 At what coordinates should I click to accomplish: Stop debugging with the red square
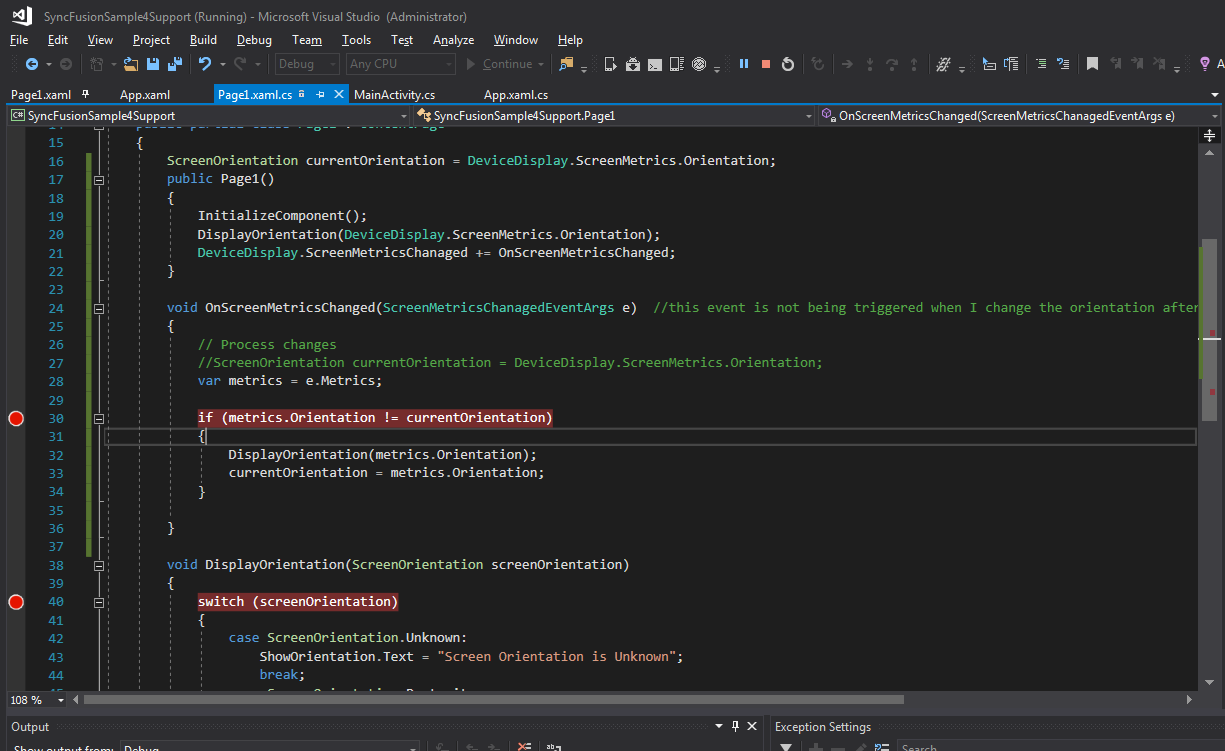pyautogui.click(x=766, y=64)
